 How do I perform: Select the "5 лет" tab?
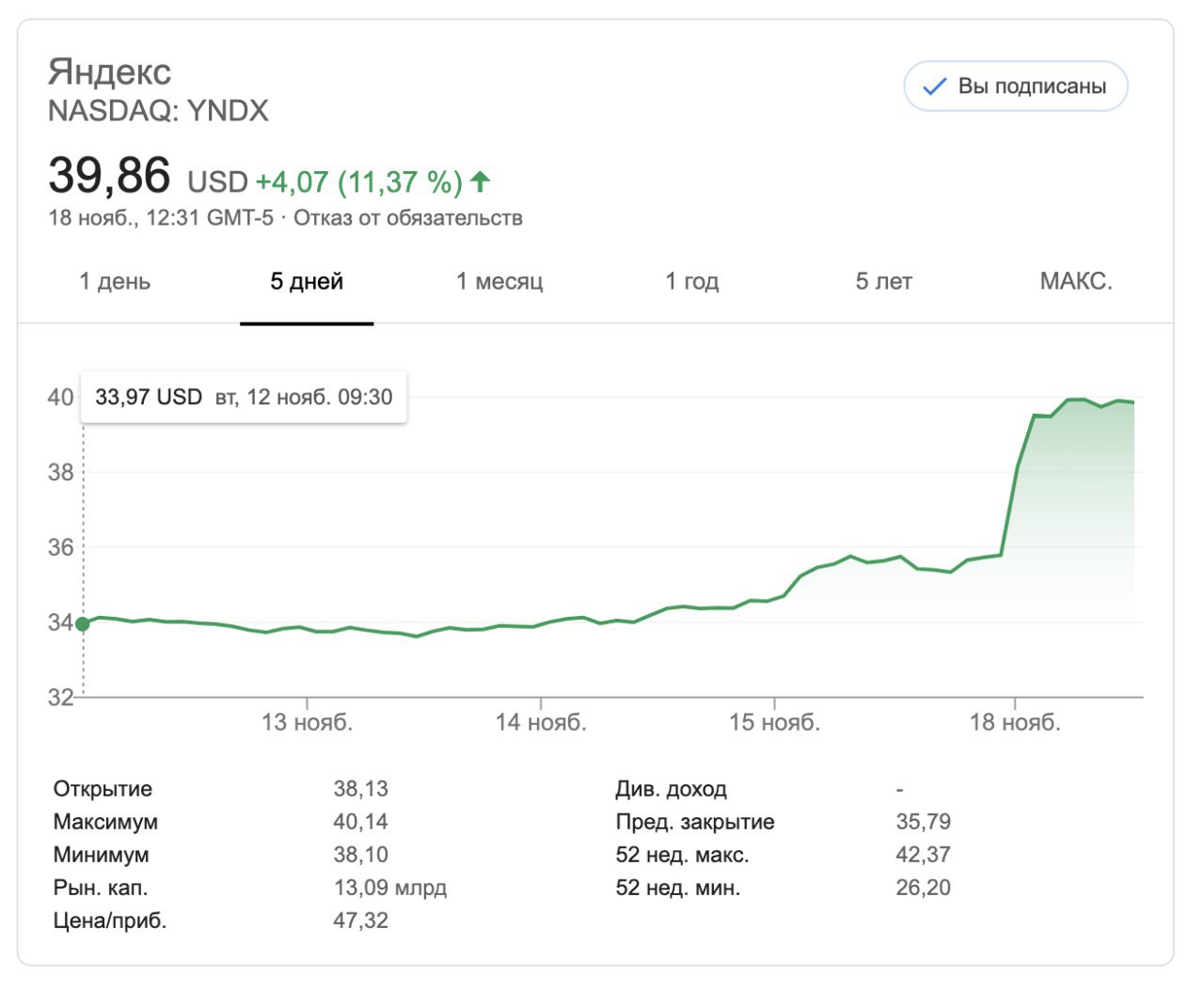click(x=883, y=281)
